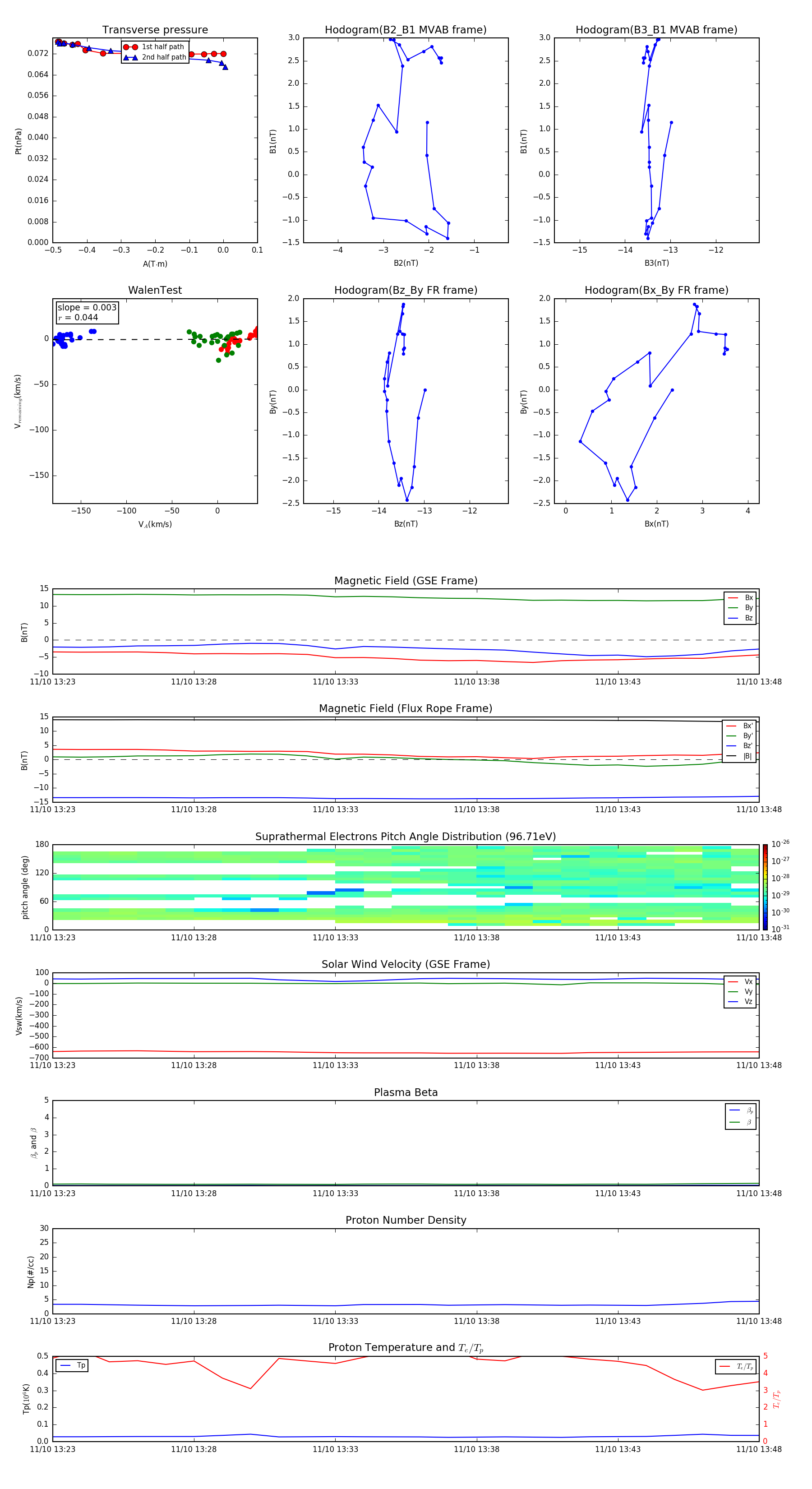
Task: Click the 'Transverse pressure' plot title
Action: point(155,30)
